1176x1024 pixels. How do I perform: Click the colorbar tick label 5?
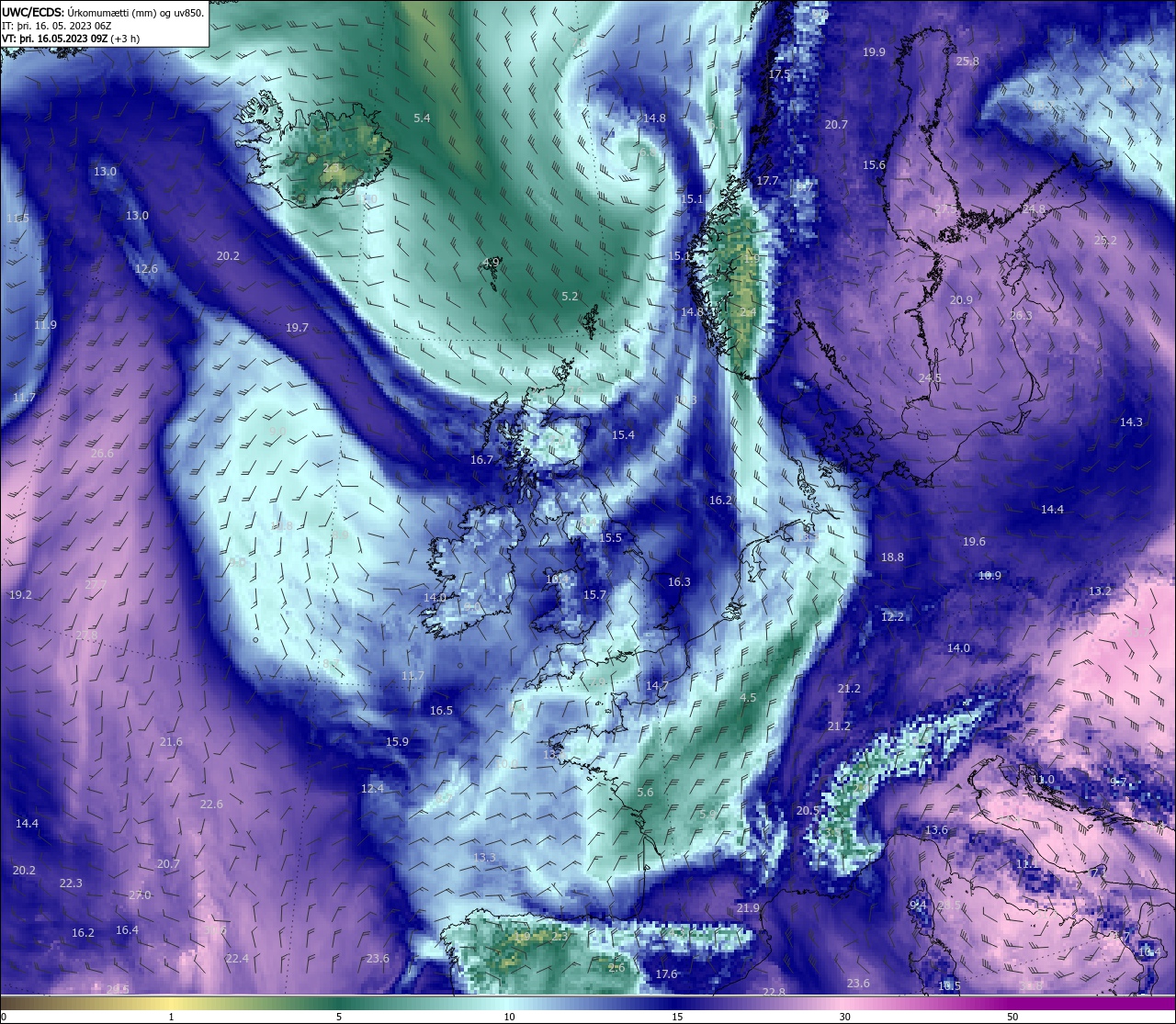point(339,1017)
